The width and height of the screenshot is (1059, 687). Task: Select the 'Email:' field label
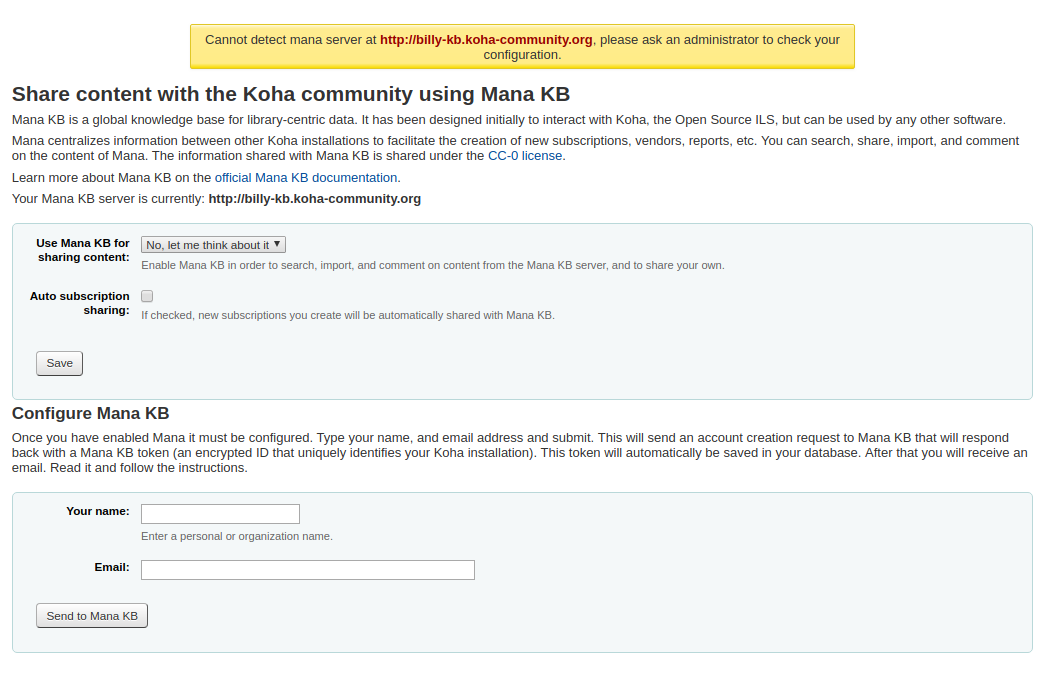pyautogui.click(x=111, y=567)
